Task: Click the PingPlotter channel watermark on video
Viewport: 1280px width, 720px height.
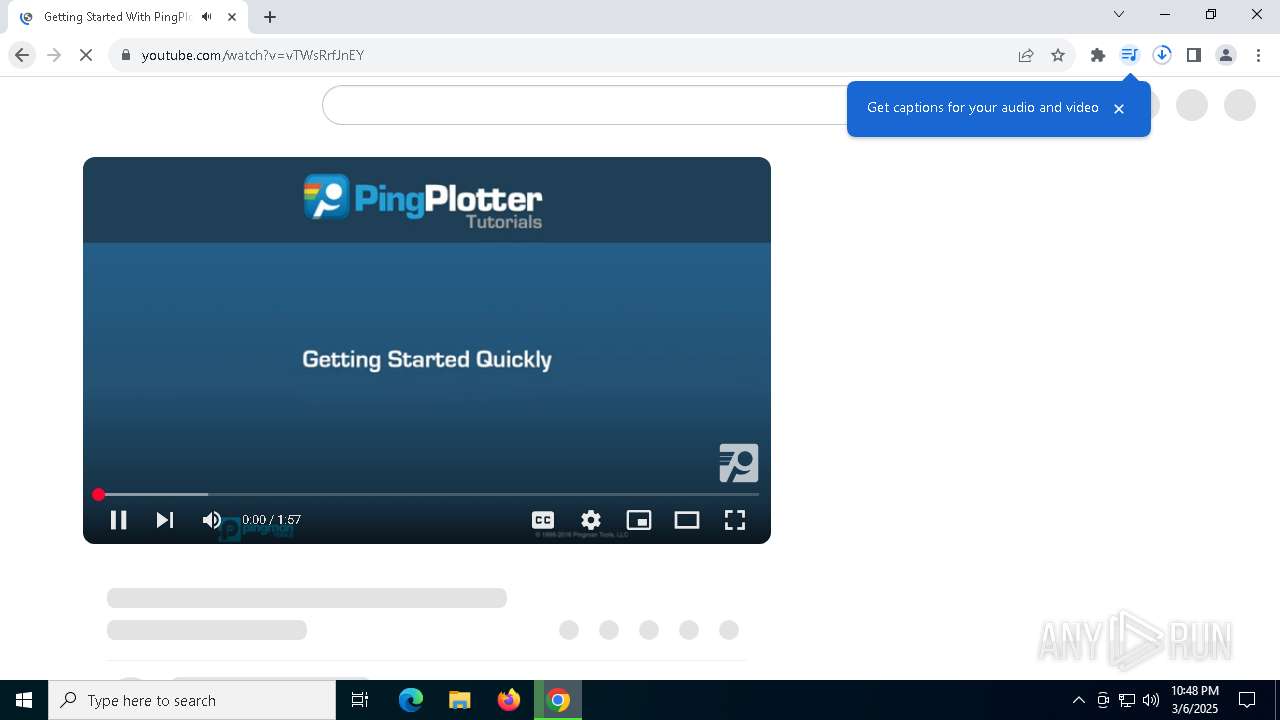Action: [739, 463]
